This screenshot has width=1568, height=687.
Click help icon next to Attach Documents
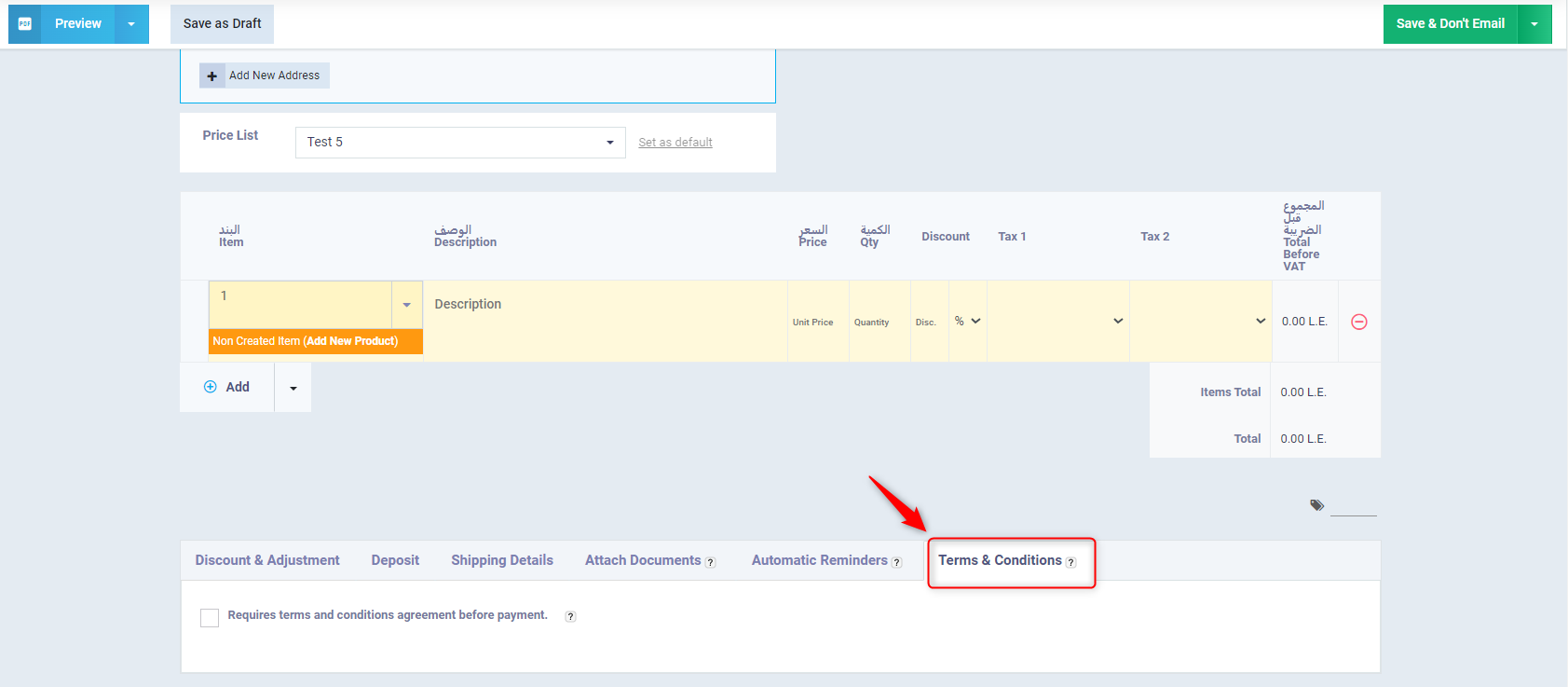(x=710, y=562)
